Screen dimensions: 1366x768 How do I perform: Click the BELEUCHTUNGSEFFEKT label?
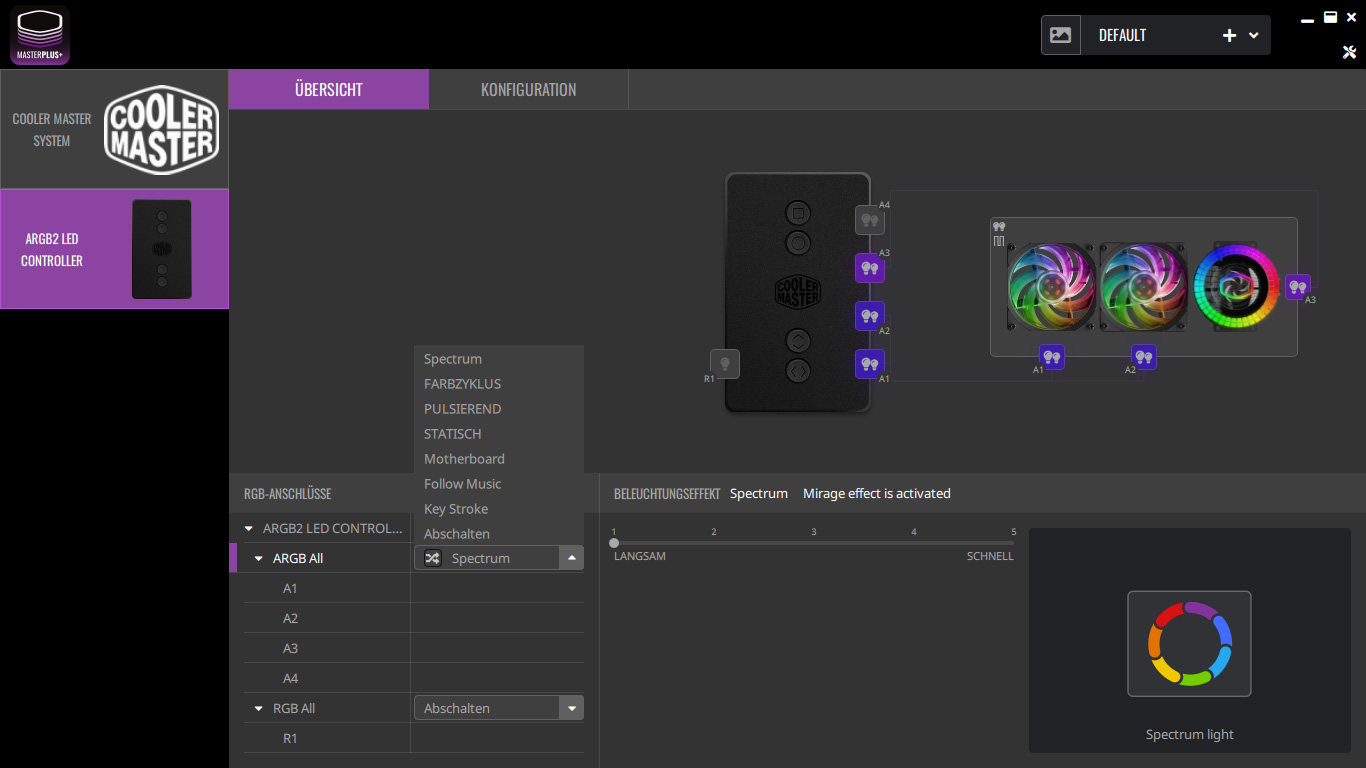[x=667, y=494]
